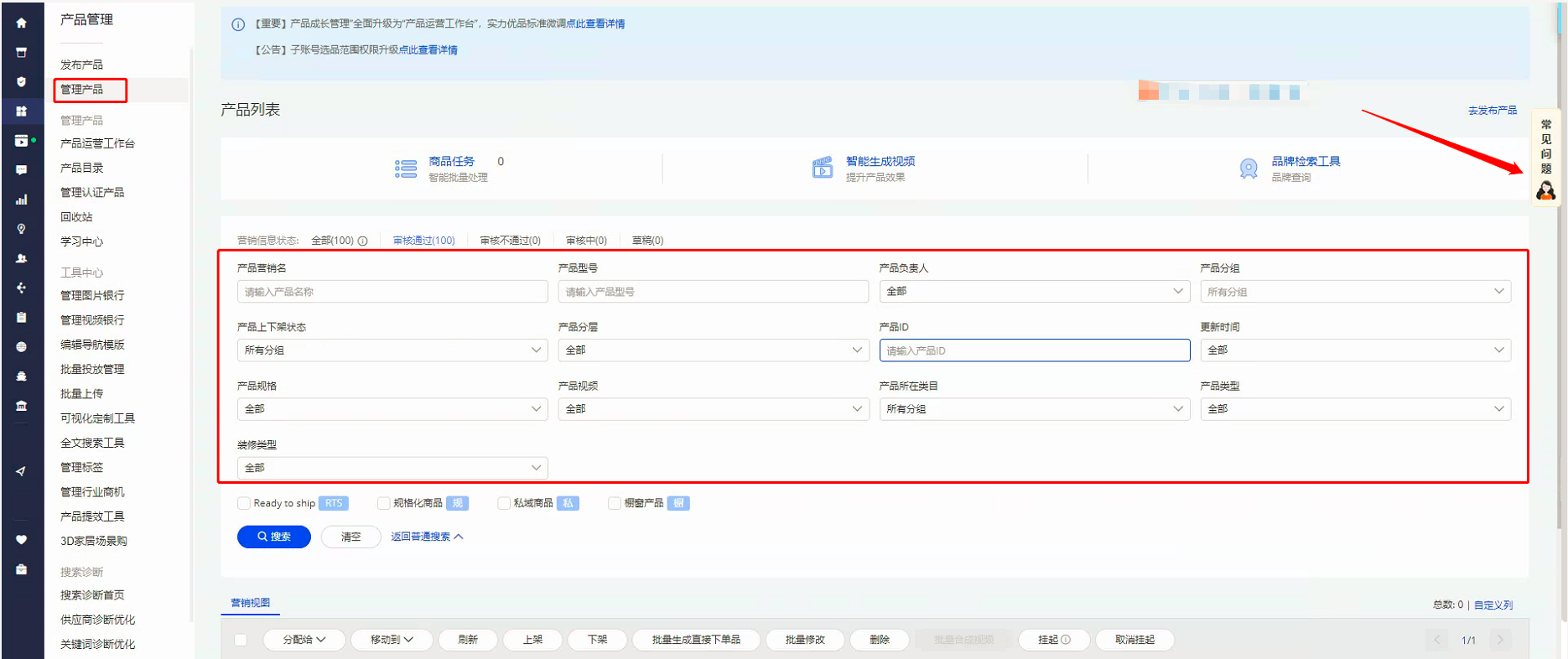Click the 返回普通搜索 collapse link
Screen dimensions: 1568x659
426,537
